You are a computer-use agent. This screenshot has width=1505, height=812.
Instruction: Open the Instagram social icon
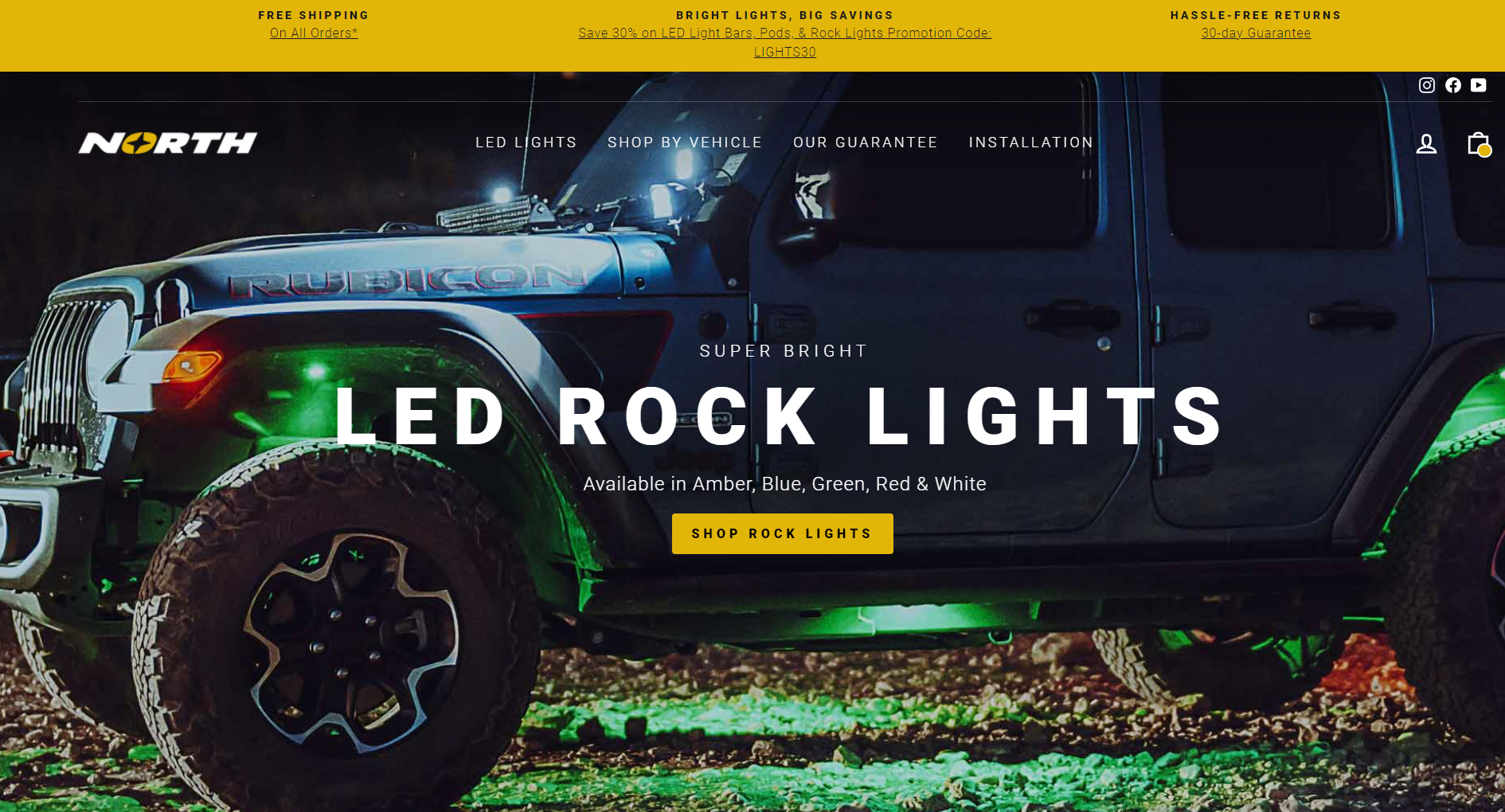point(1427,85)
